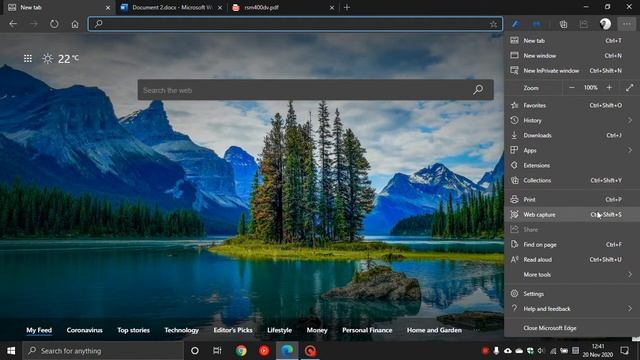Open the user profile avatar
This screenshot has width=640, height=360.
click(x=605, y=24)
